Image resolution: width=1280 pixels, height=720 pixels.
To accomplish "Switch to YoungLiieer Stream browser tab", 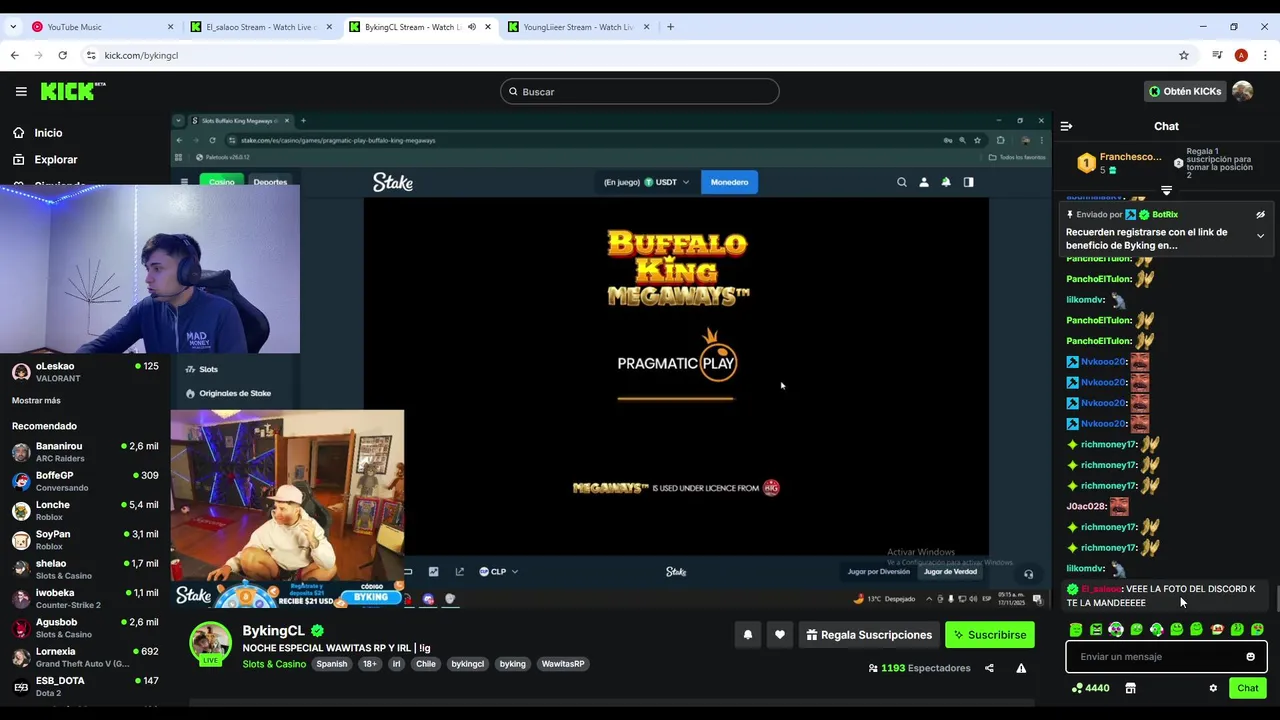I will (x=578, y=27).
